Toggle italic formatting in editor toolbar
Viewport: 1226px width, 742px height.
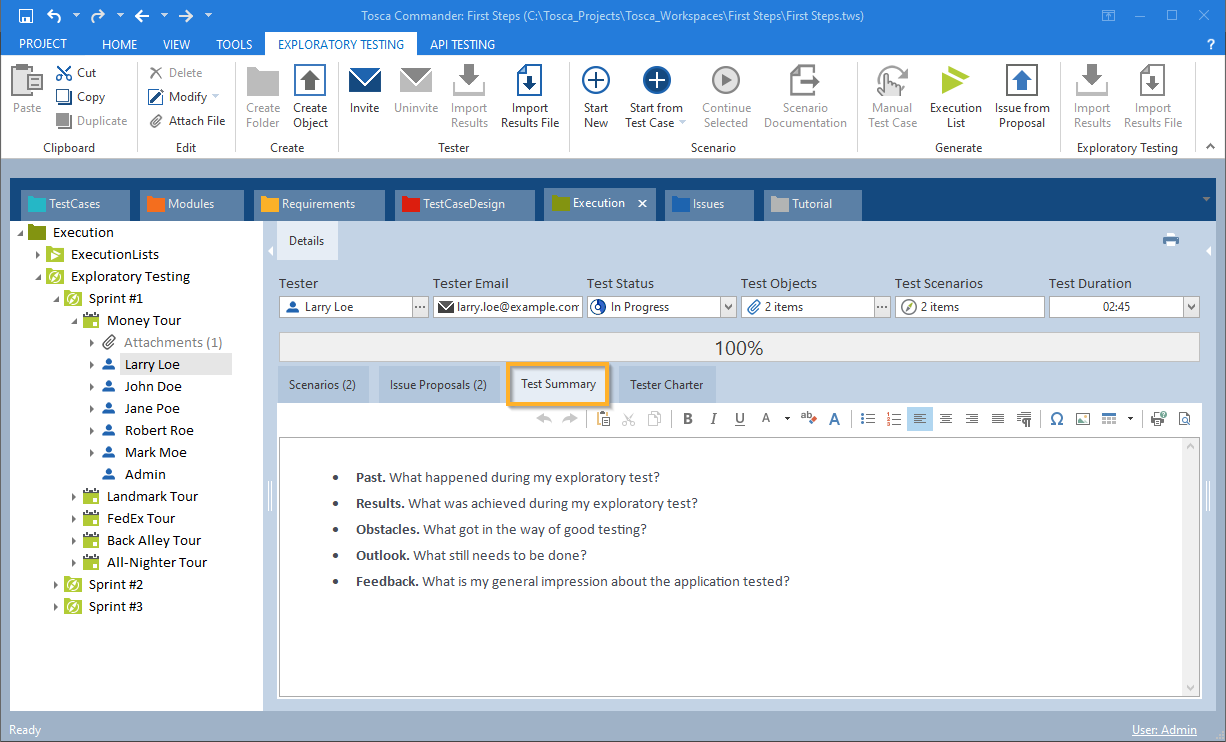714,419
